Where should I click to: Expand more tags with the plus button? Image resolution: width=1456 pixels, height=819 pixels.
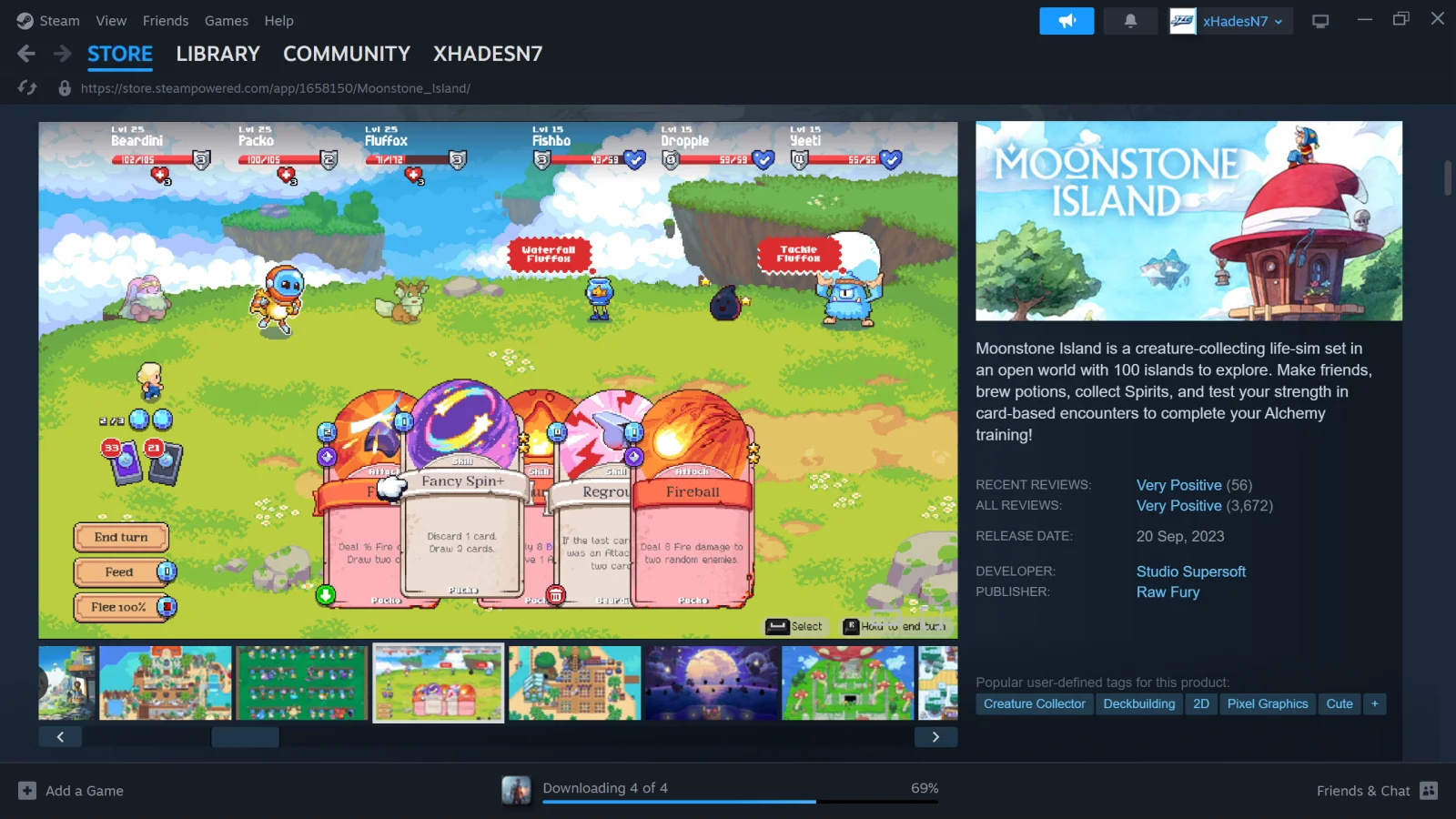click(1375, 704)
